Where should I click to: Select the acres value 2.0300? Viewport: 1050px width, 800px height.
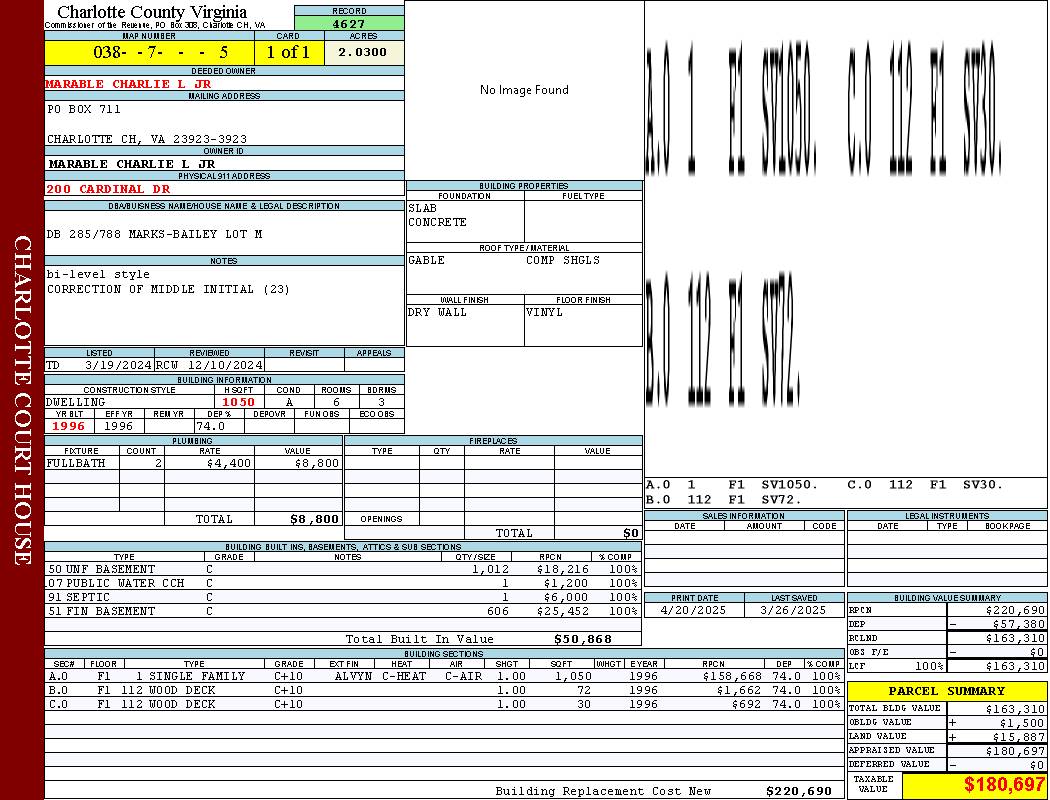click(x=362, y=52)
